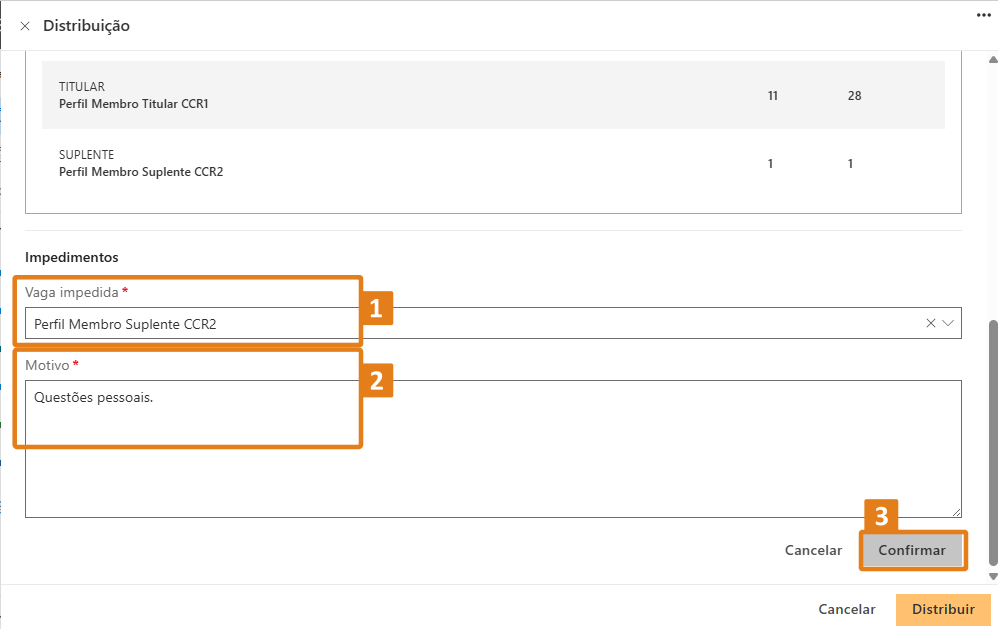The width and height of the screenshot is (998, 629).
Task: Click the value 28 in TITULAR row
Action: click(854, 96)
